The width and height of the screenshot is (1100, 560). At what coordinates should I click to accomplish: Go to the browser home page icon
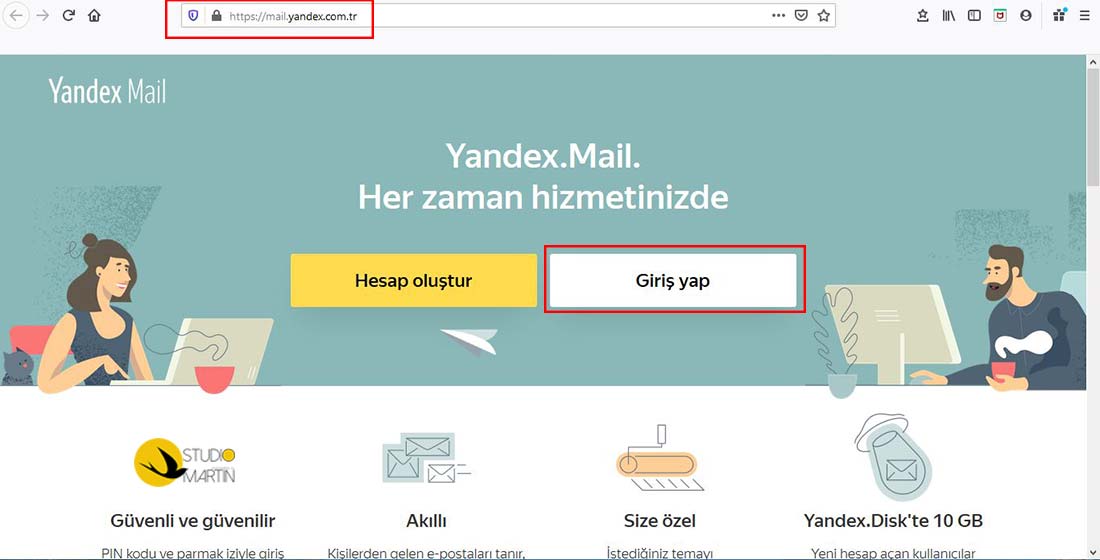[94, 16]
